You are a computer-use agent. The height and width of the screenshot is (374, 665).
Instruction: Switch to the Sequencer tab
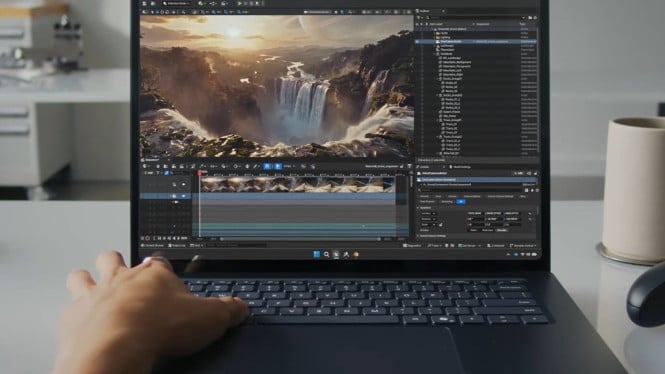(x=151, y=160)
